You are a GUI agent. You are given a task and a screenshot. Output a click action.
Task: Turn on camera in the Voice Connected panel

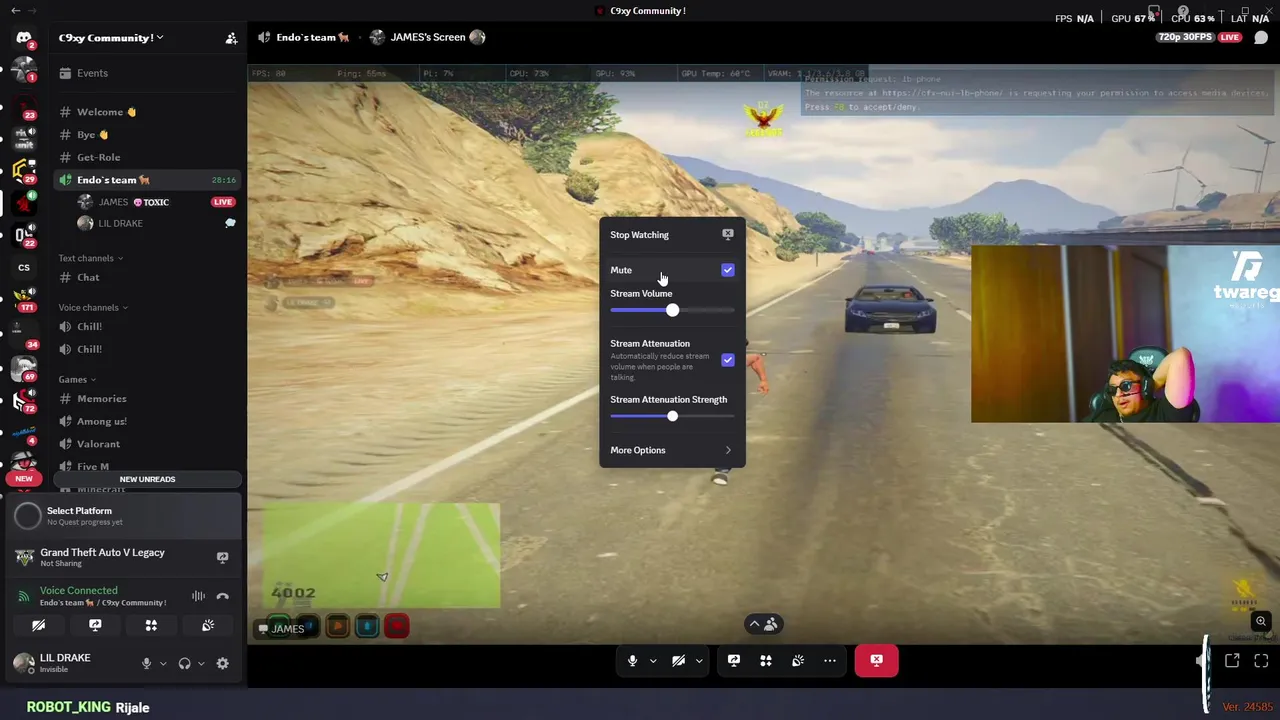point(38,625)
